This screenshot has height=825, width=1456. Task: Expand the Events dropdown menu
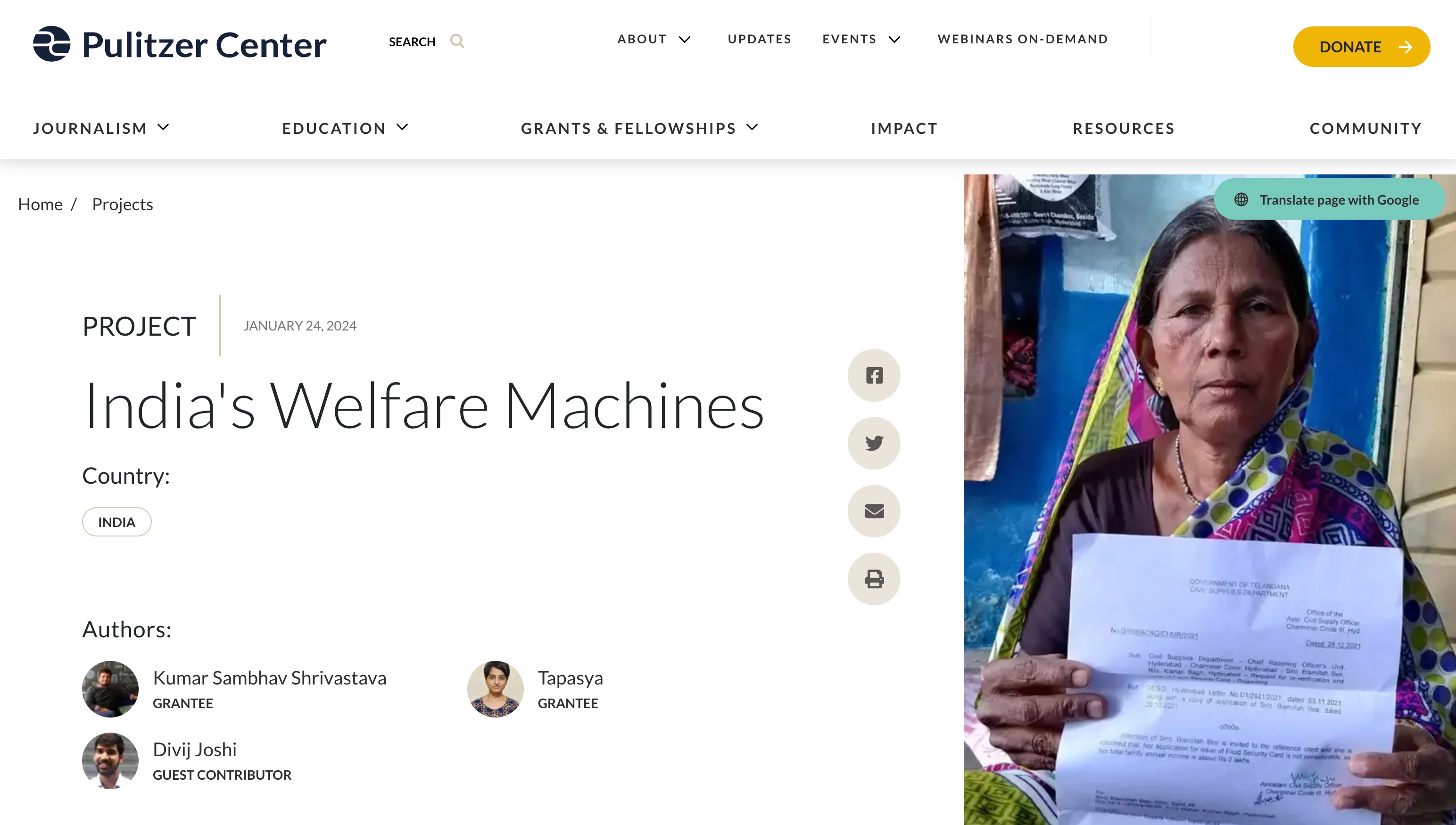[x=894, y=40]
